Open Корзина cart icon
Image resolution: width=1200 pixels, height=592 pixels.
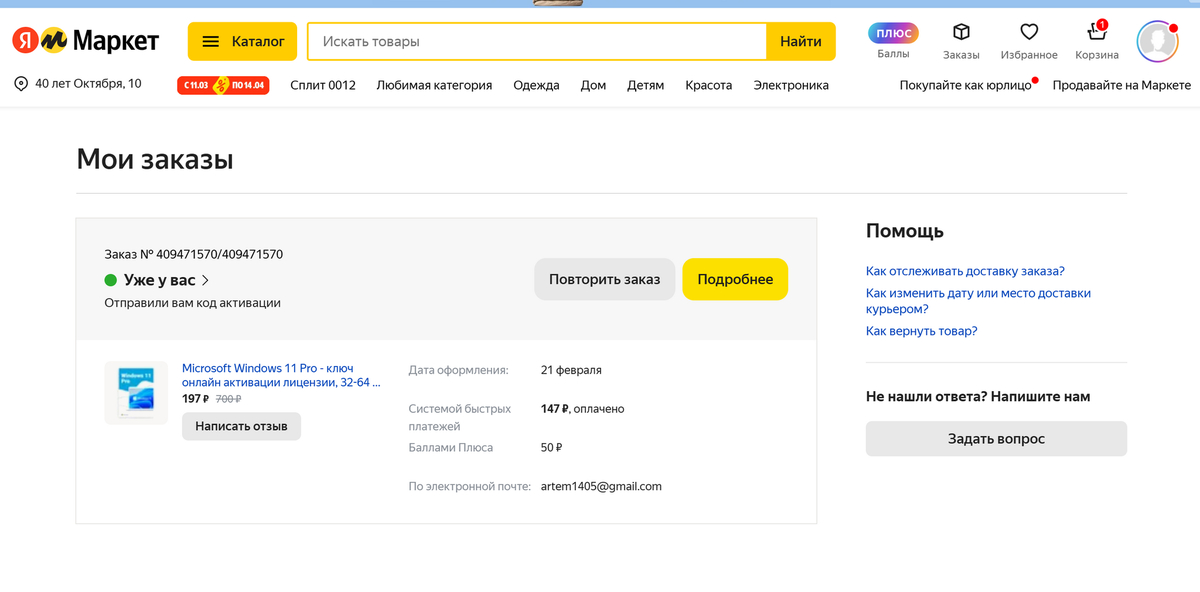coord(1097,41)
